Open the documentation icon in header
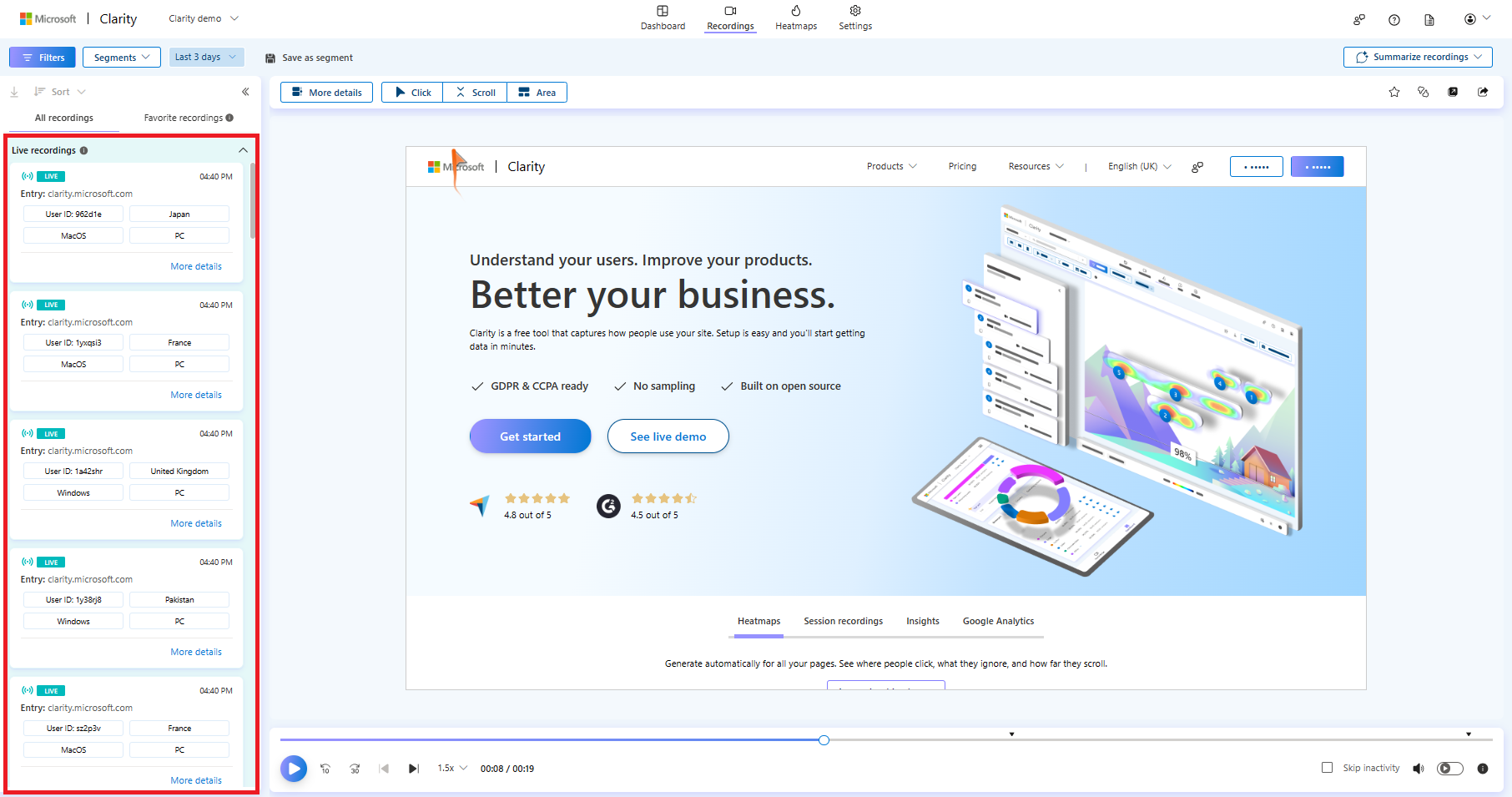 click(x=1429, y=19)
